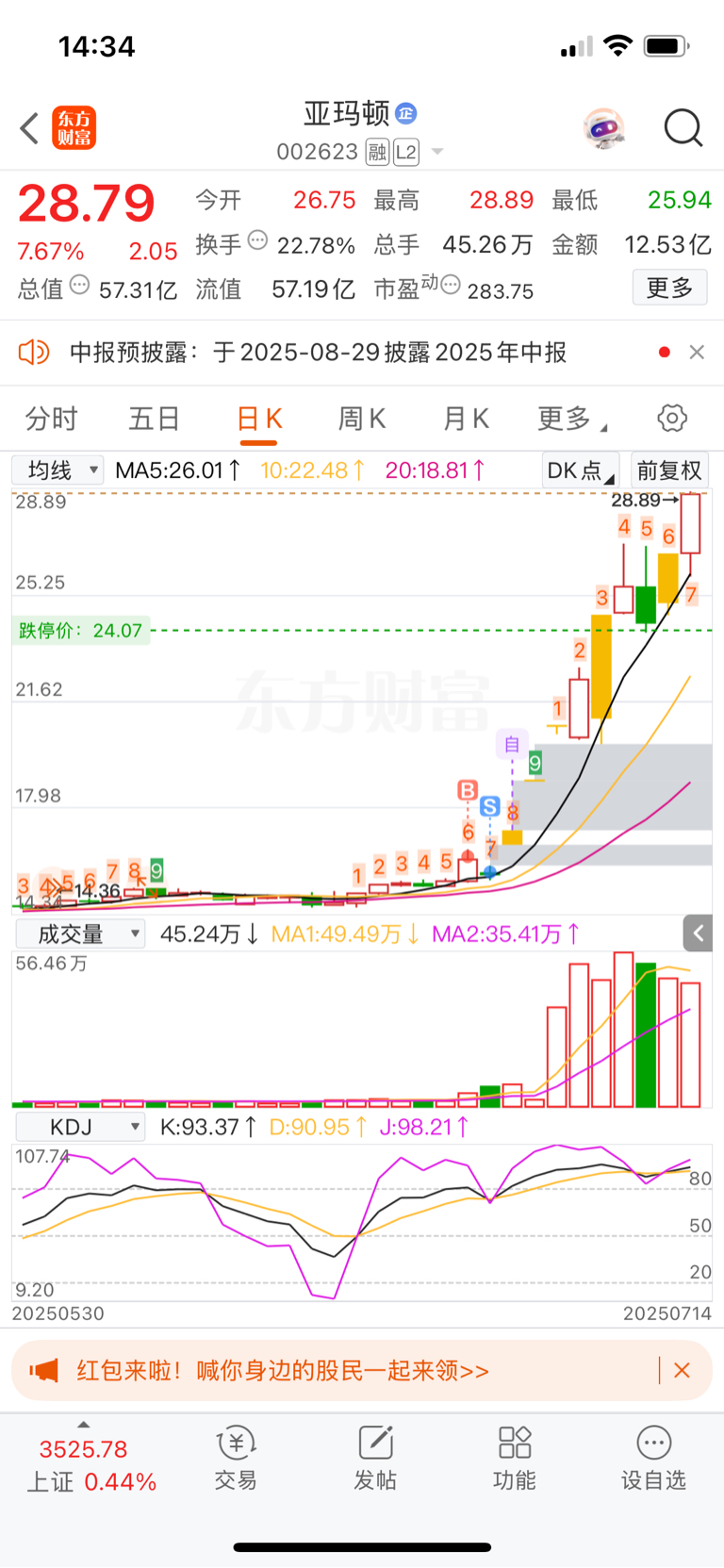This screenshot has height=1568, width=724.
Task: Tap 设自选 add to watchlist
Action: (653, 1458)
